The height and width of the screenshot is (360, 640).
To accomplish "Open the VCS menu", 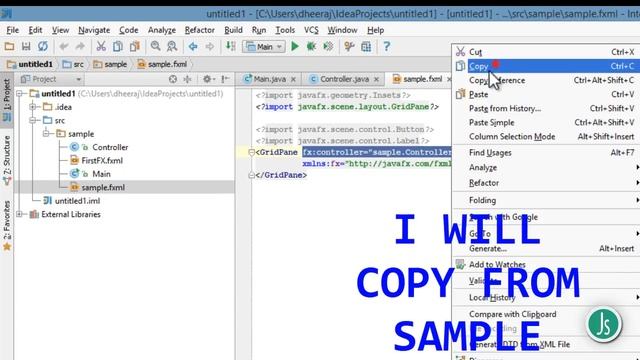I will click(311, 30).
